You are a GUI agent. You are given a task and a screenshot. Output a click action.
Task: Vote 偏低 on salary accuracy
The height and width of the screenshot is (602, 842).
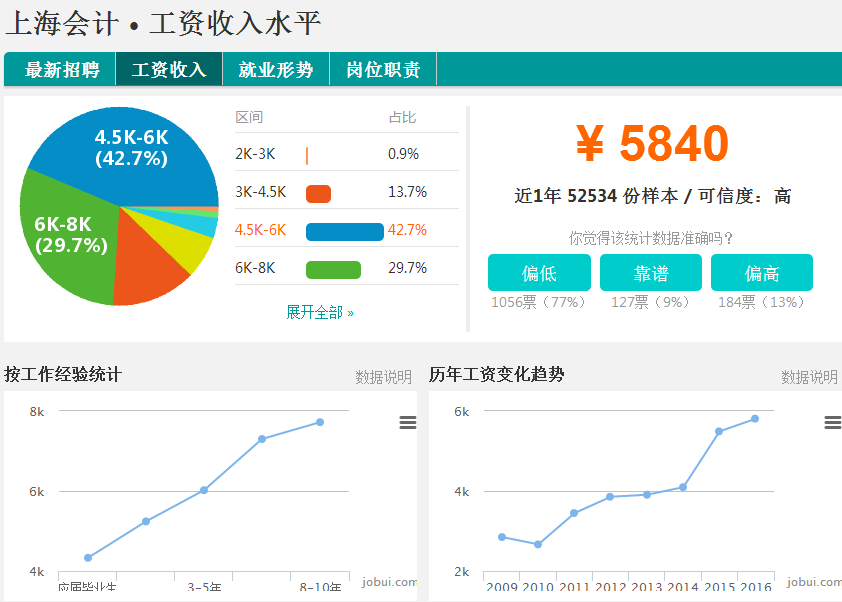539,273
